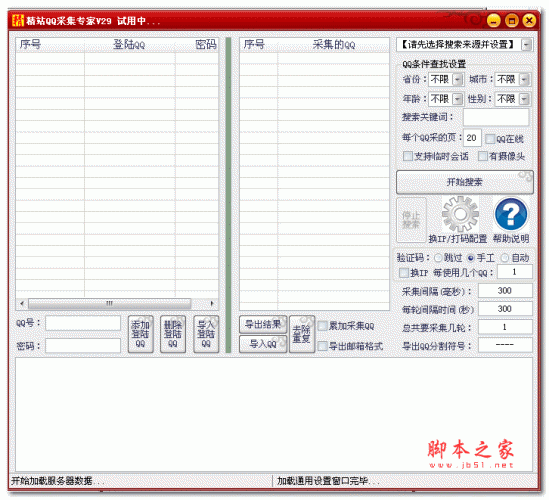
Task: Click the 采集间隔(毫秒) field
Action: tap(505, 291)
